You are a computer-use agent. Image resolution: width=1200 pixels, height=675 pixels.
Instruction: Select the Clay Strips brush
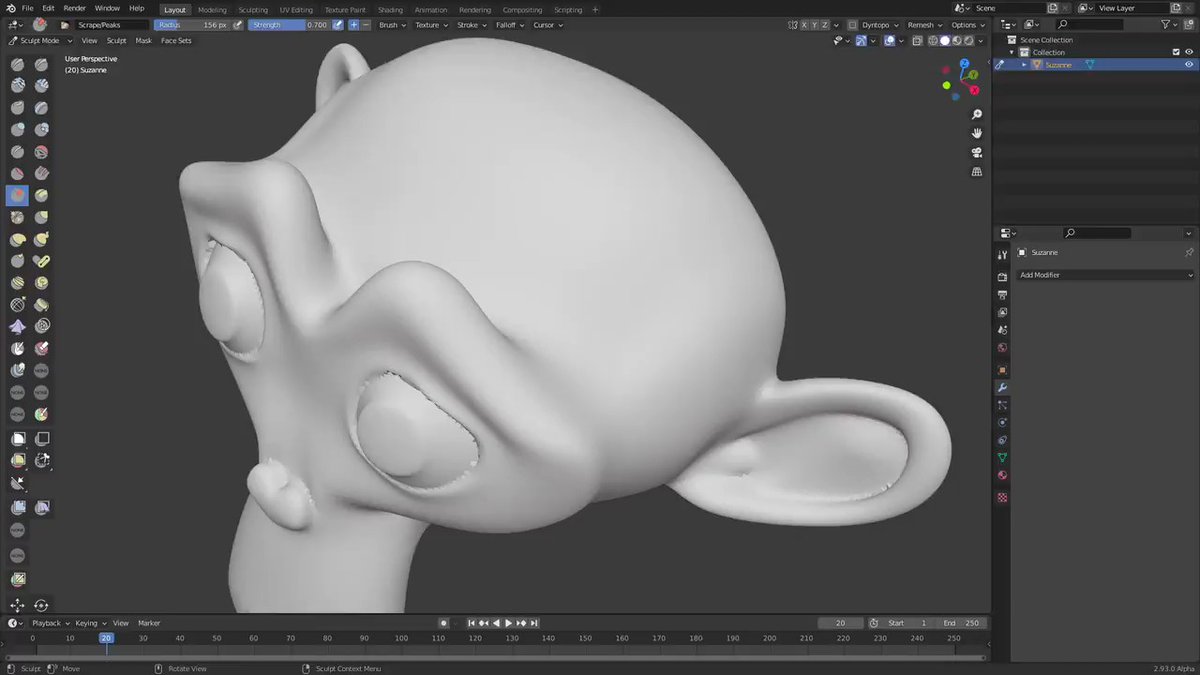click(42, 87)
